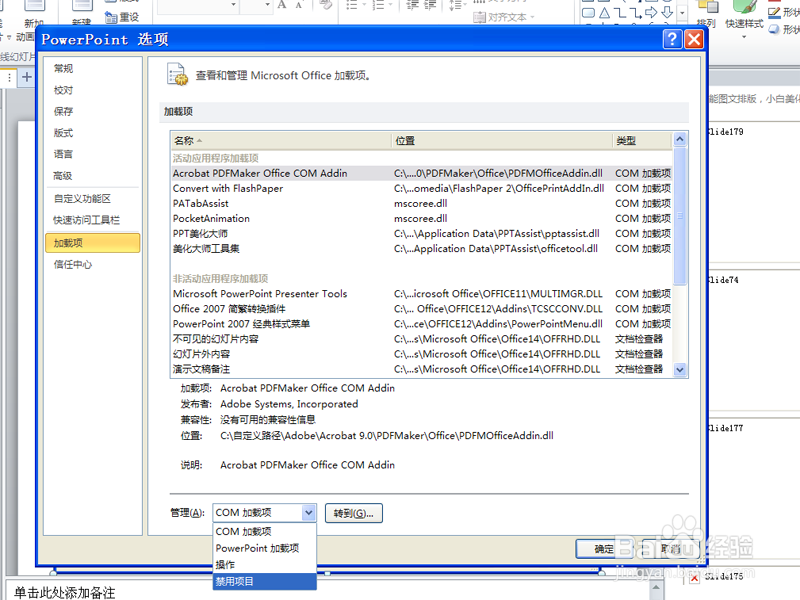
Task: Click the 取消 button
Action: [x=670, y=549]
